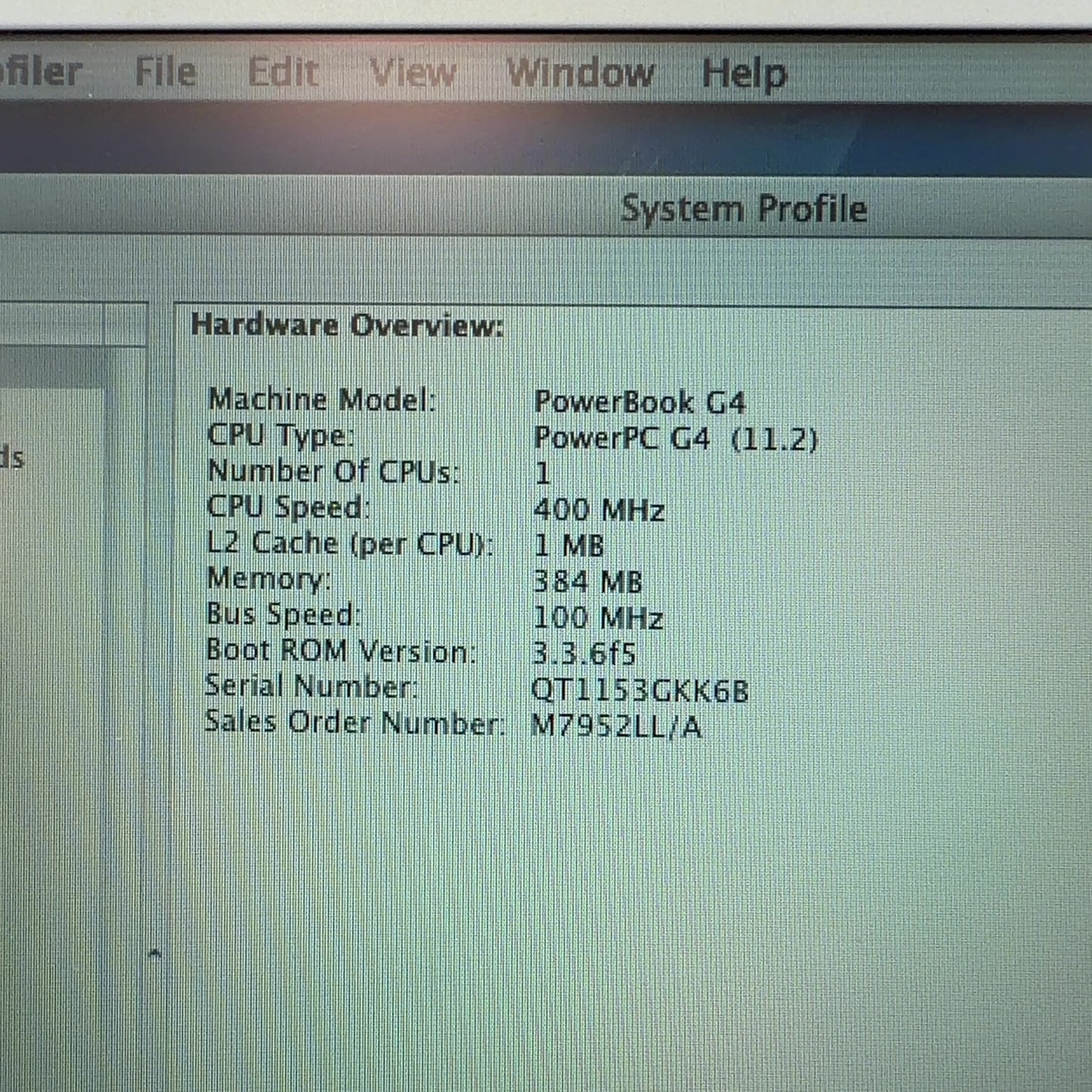Click the CPU Speed label

click(x=289, y=508)
